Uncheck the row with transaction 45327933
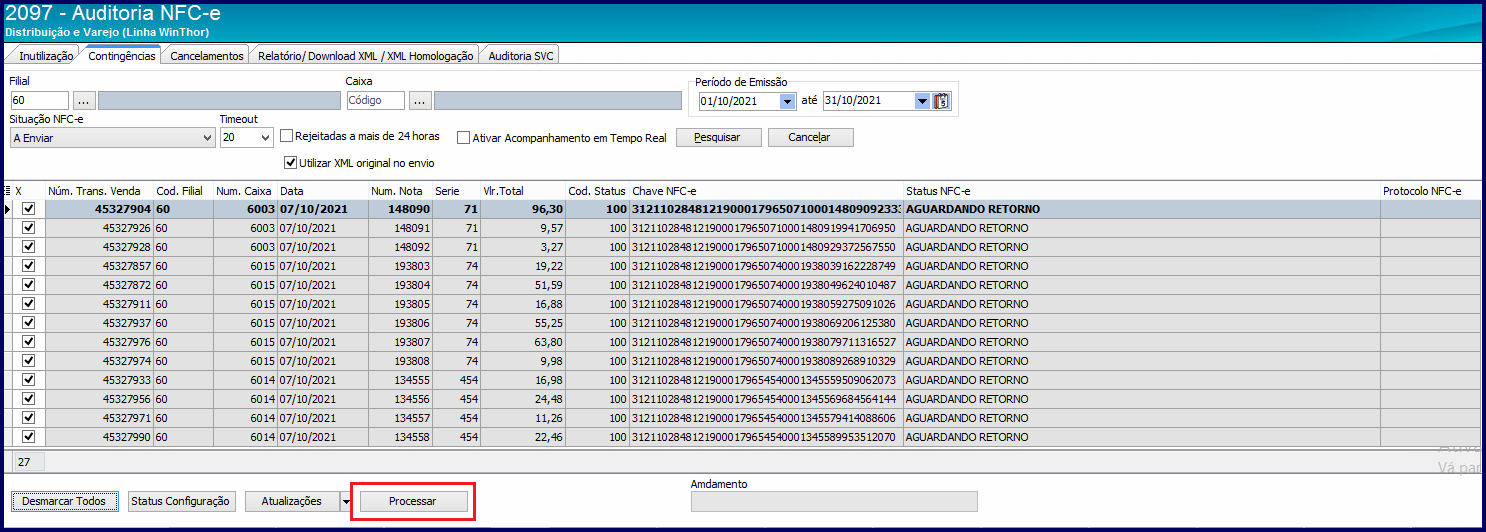This screenshot has height=532, width=1486. pyautogui.click(x=28, y=380)
